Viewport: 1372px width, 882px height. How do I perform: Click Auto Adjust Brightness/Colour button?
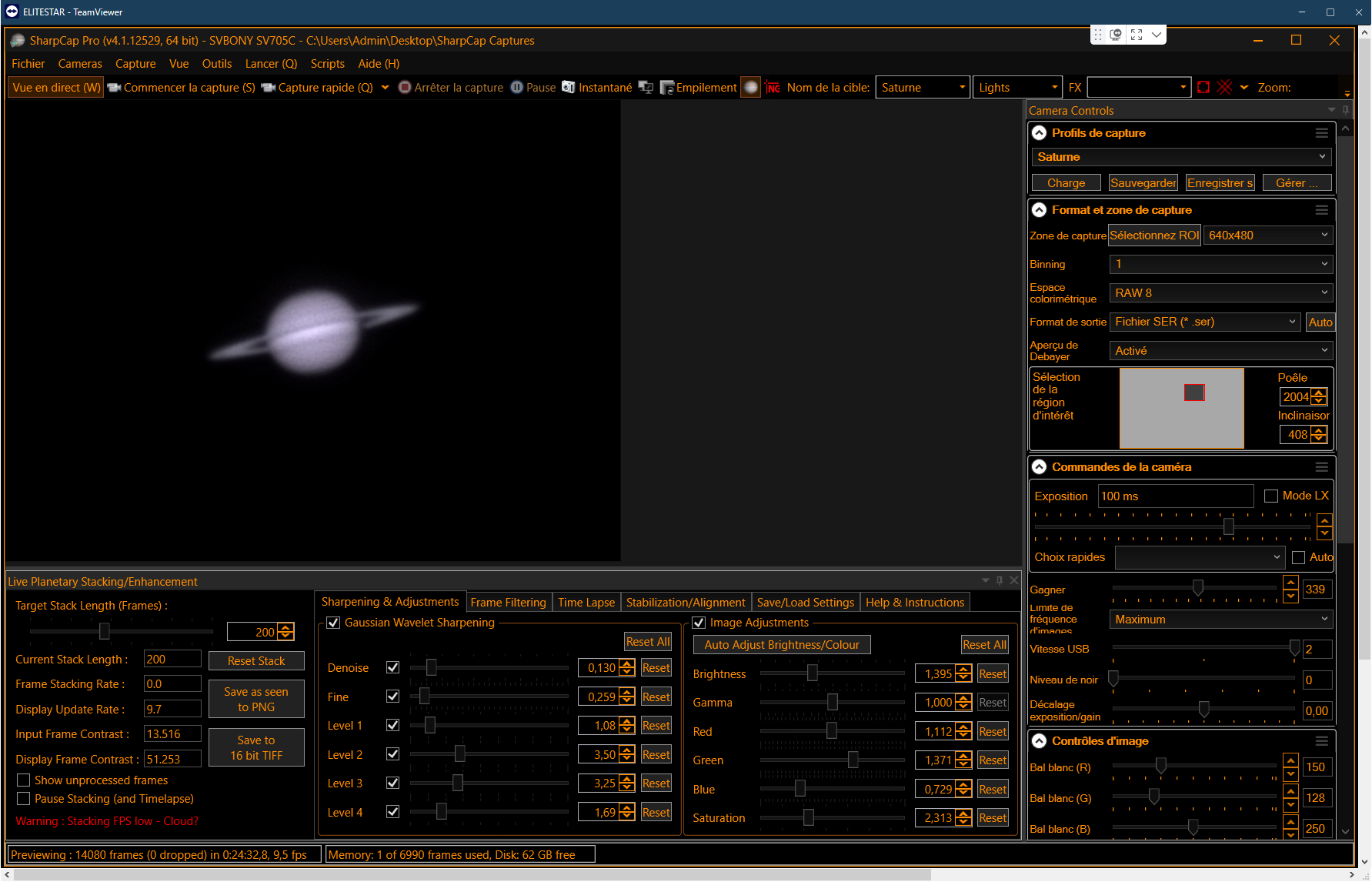[x=782, y=645]
